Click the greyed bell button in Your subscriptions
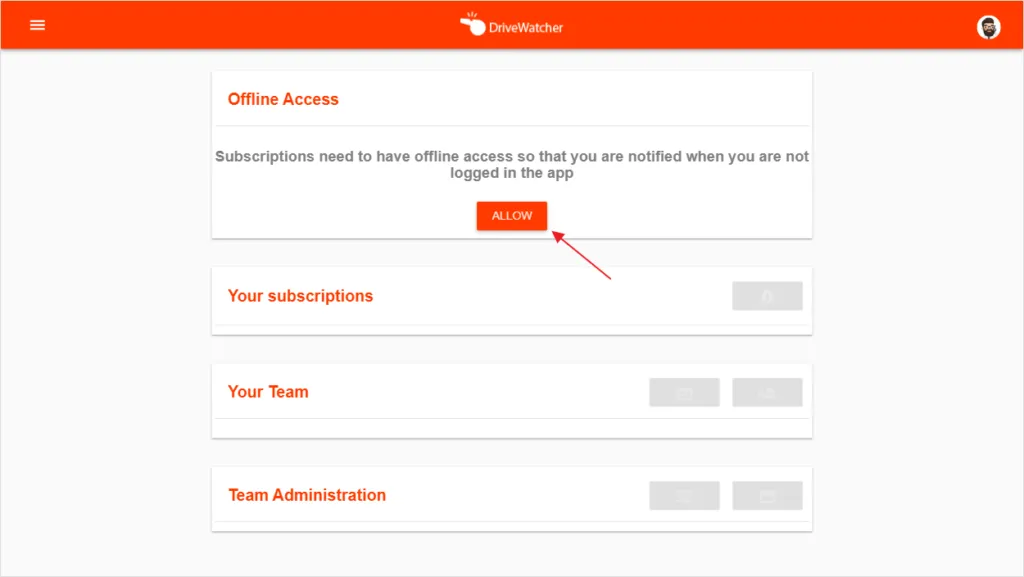1024x577 pixels. pos(767,296)
